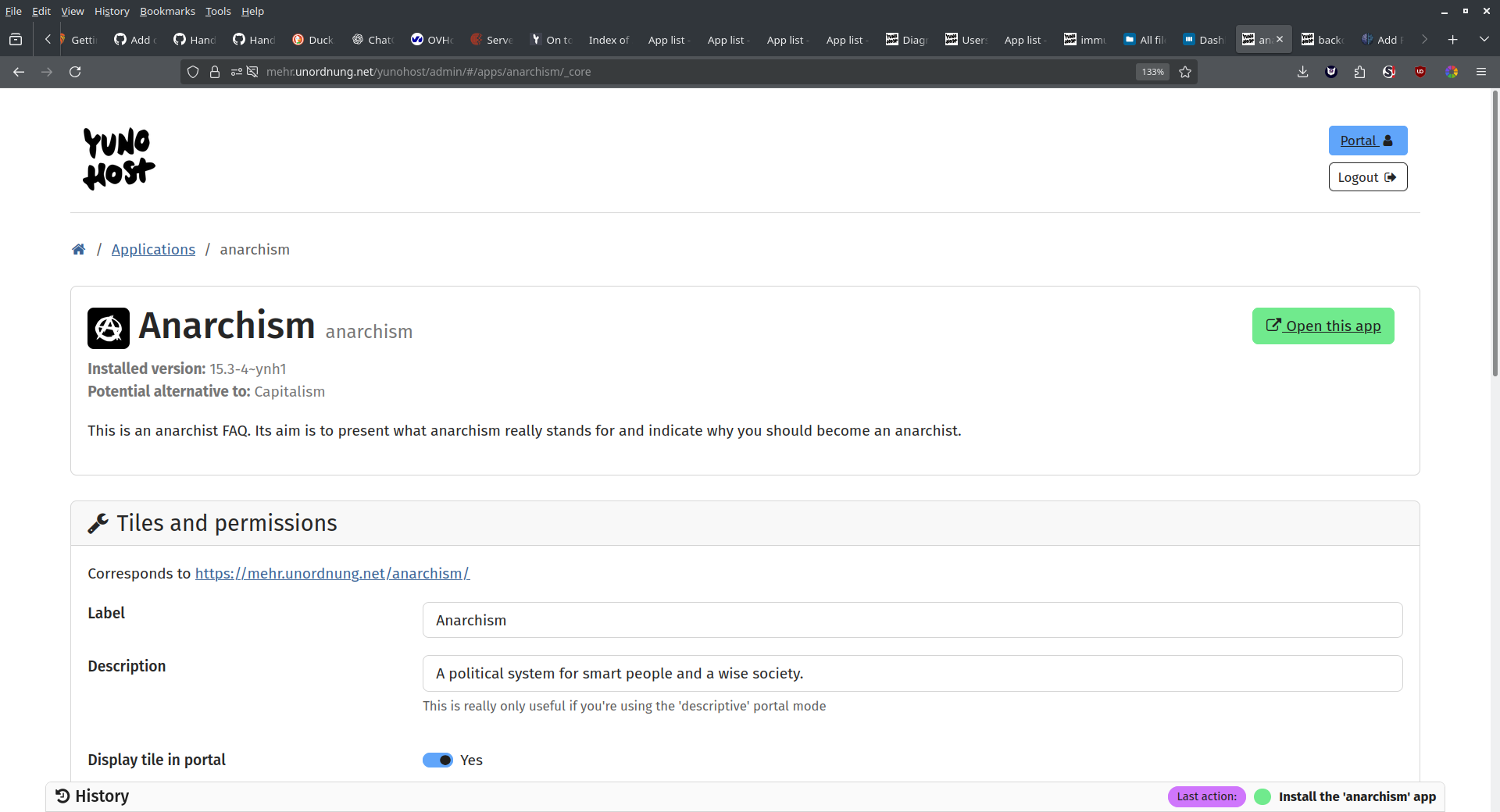Navigate back with the back arrow
This screenshot has width=1500, height=812.
point(19,72)
